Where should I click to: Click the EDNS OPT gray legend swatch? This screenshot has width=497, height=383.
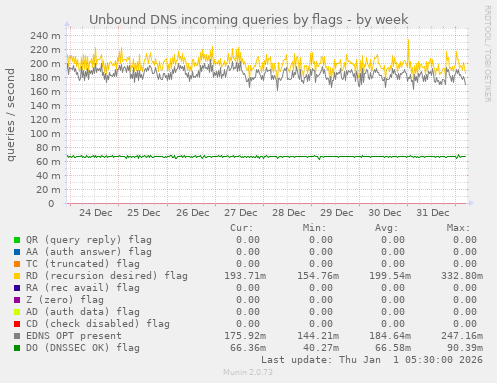[x=17, y=336]
